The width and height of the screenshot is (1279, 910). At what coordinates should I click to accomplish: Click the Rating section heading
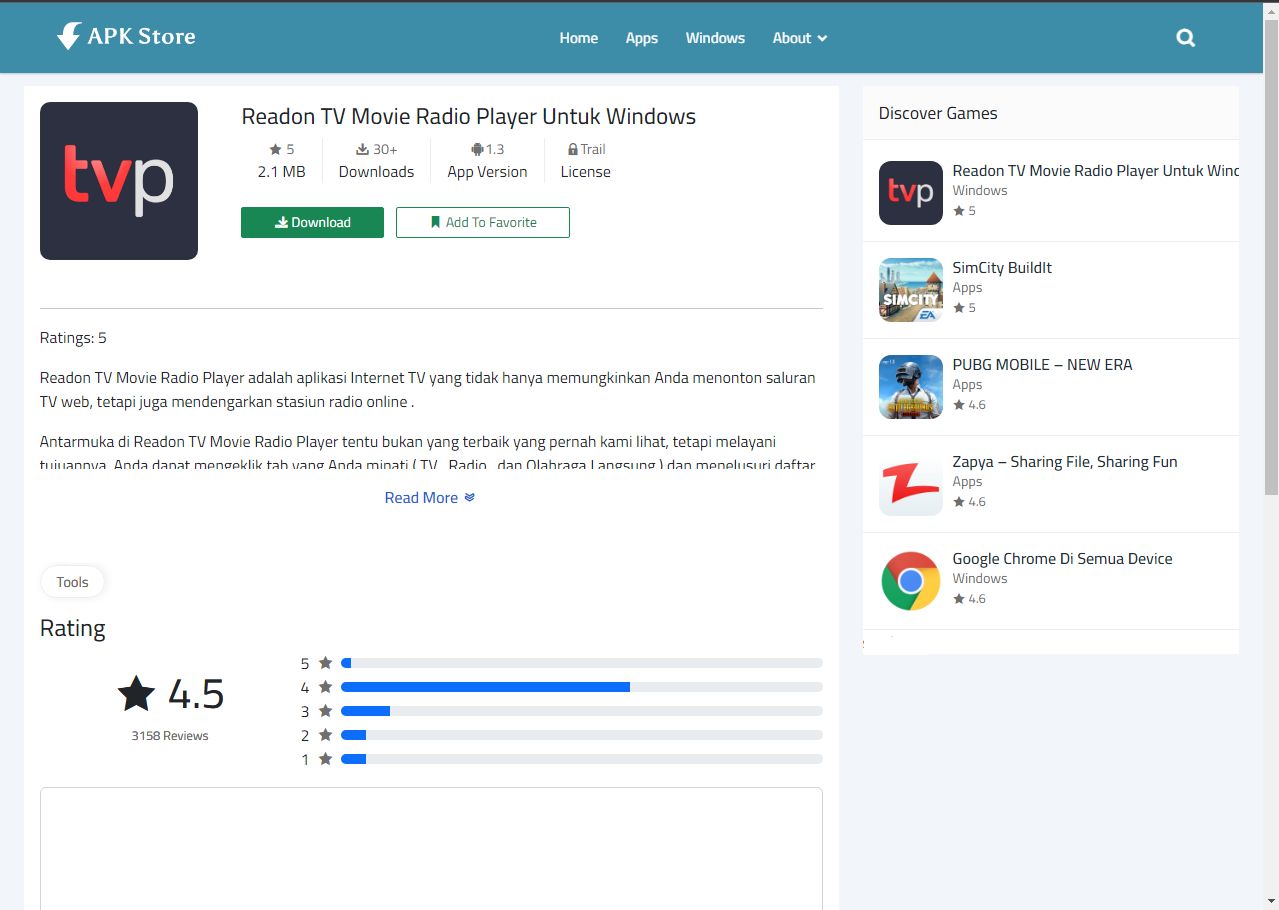[x=73, y=629]
